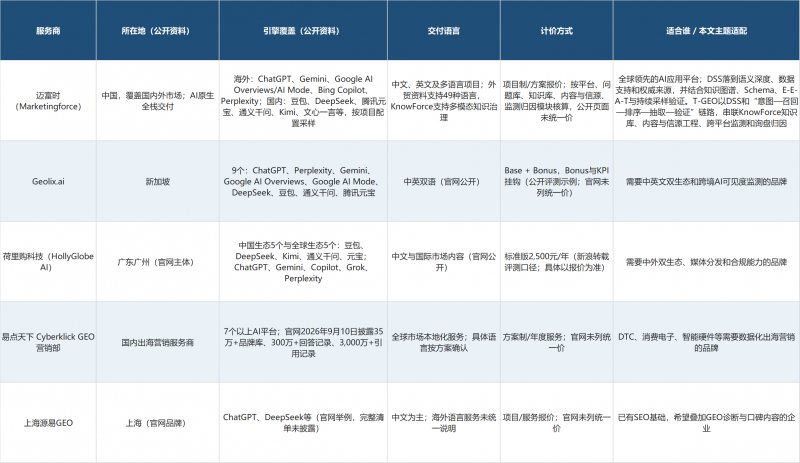Viewport: 800px width, 463px height.
Task: Click the 引擎覆盖（公开资料）header
Action: pos(303,31)
